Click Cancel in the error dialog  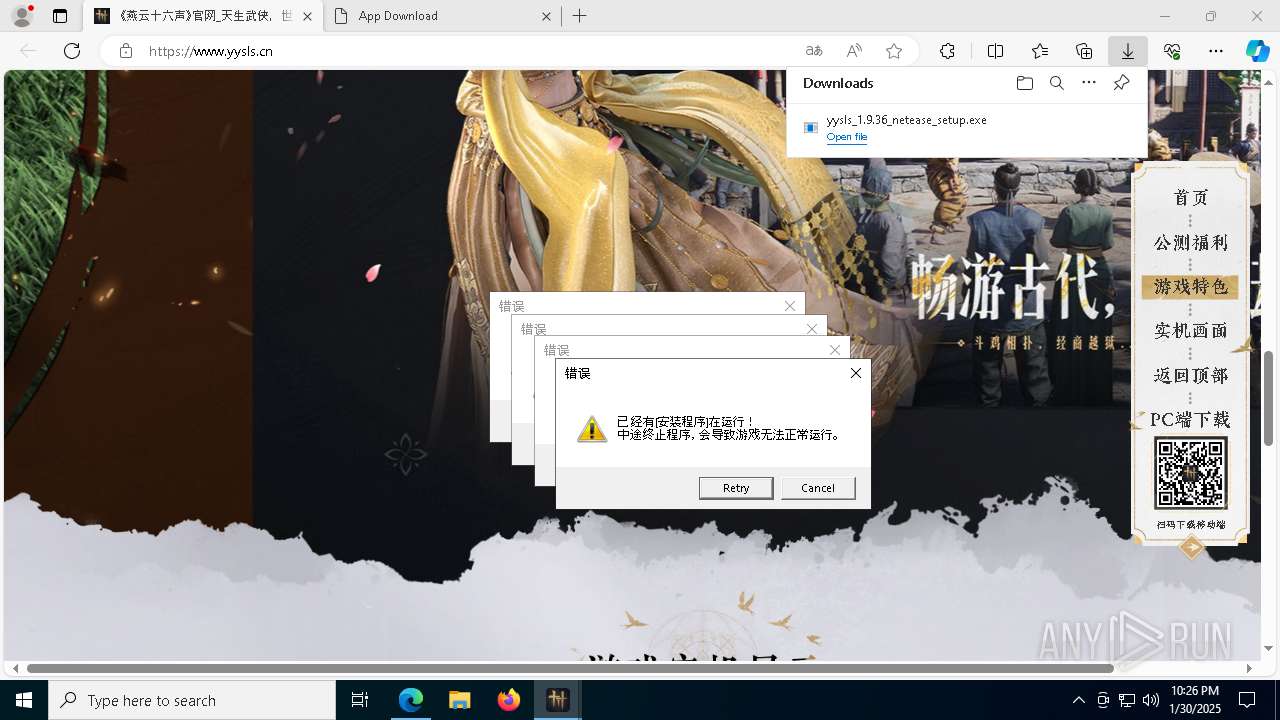click(818, 488)
